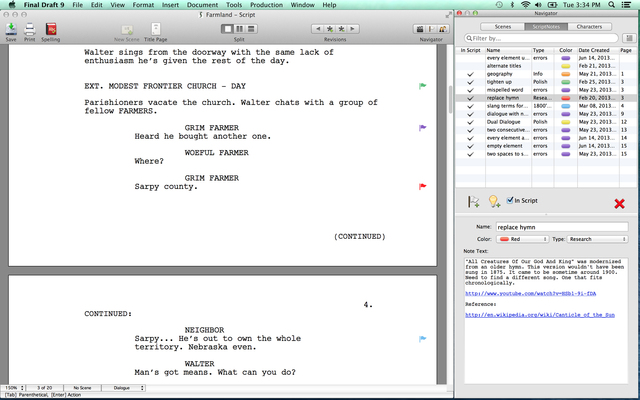Click the New Scene toolbar icon
Viewport: 640px width, 400px height.
(x=127, y=29)
